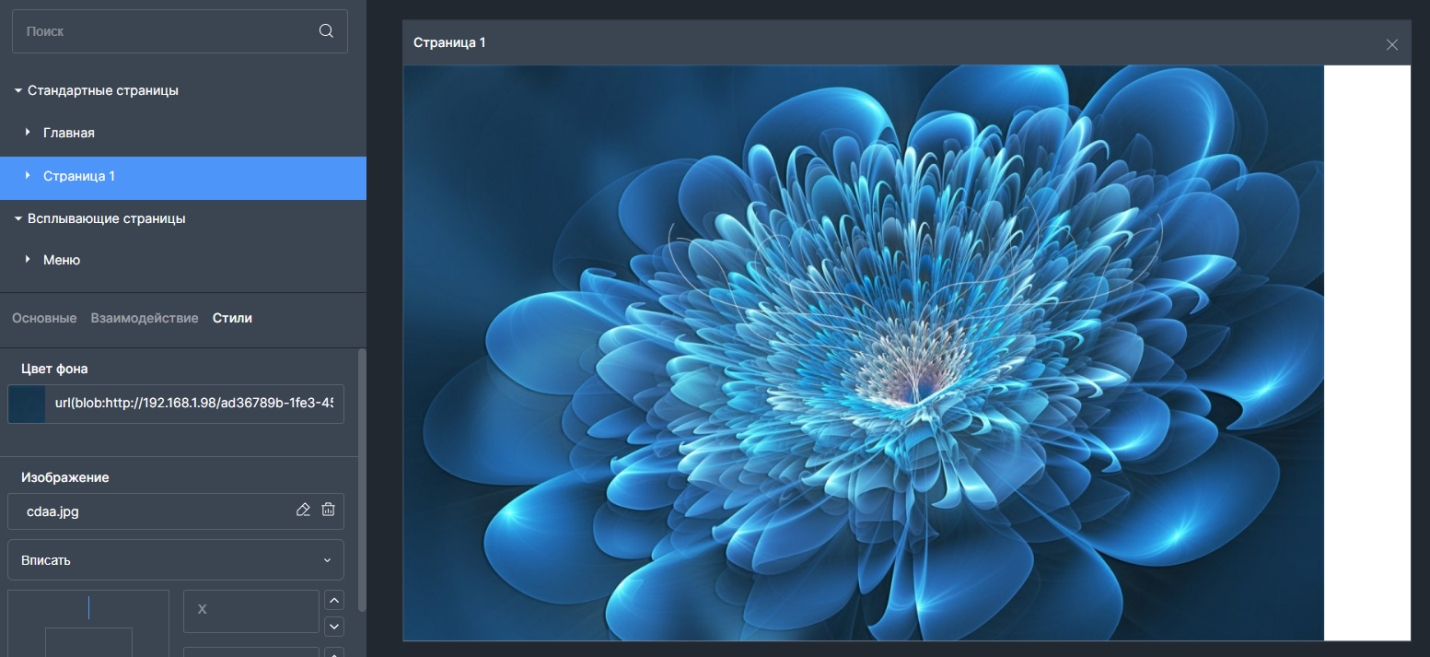
Task: Collapse the Всплывающие страницы section
Action: [18, 219]
